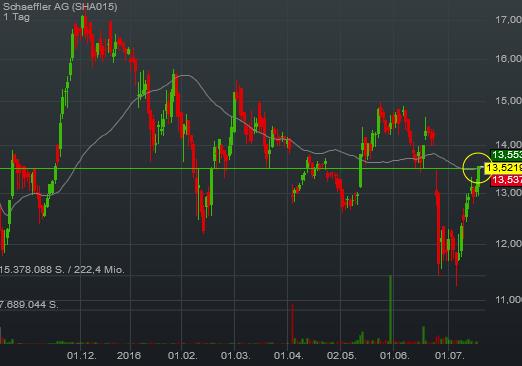The image size is (522, 366).
Task: Click the 12,00 price axis label
Action: pyautogui.click(x=508, y=244)
